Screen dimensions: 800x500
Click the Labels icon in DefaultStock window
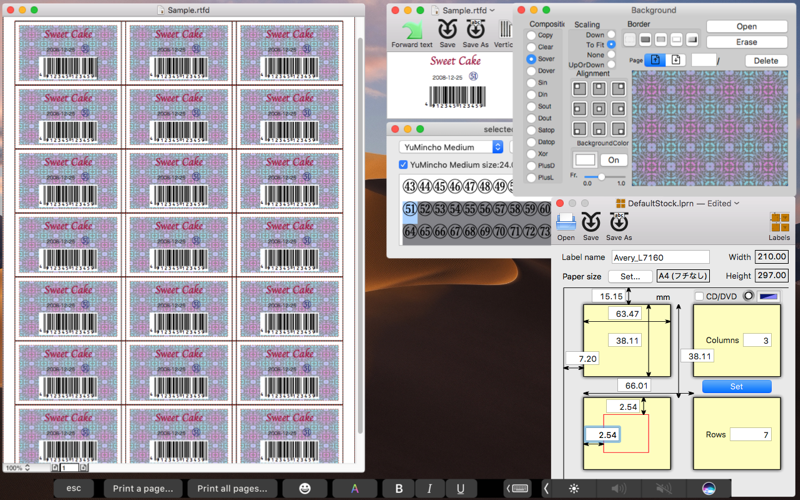tap(779, 222)
